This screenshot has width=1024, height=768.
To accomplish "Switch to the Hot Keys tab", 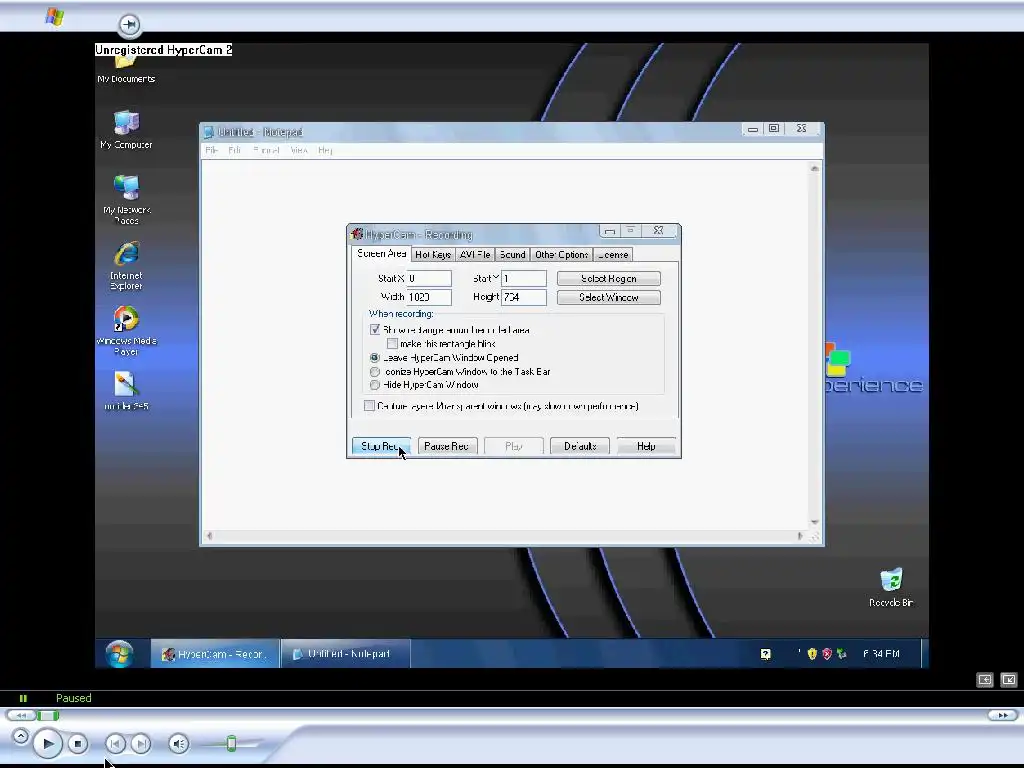I will 433,255.
